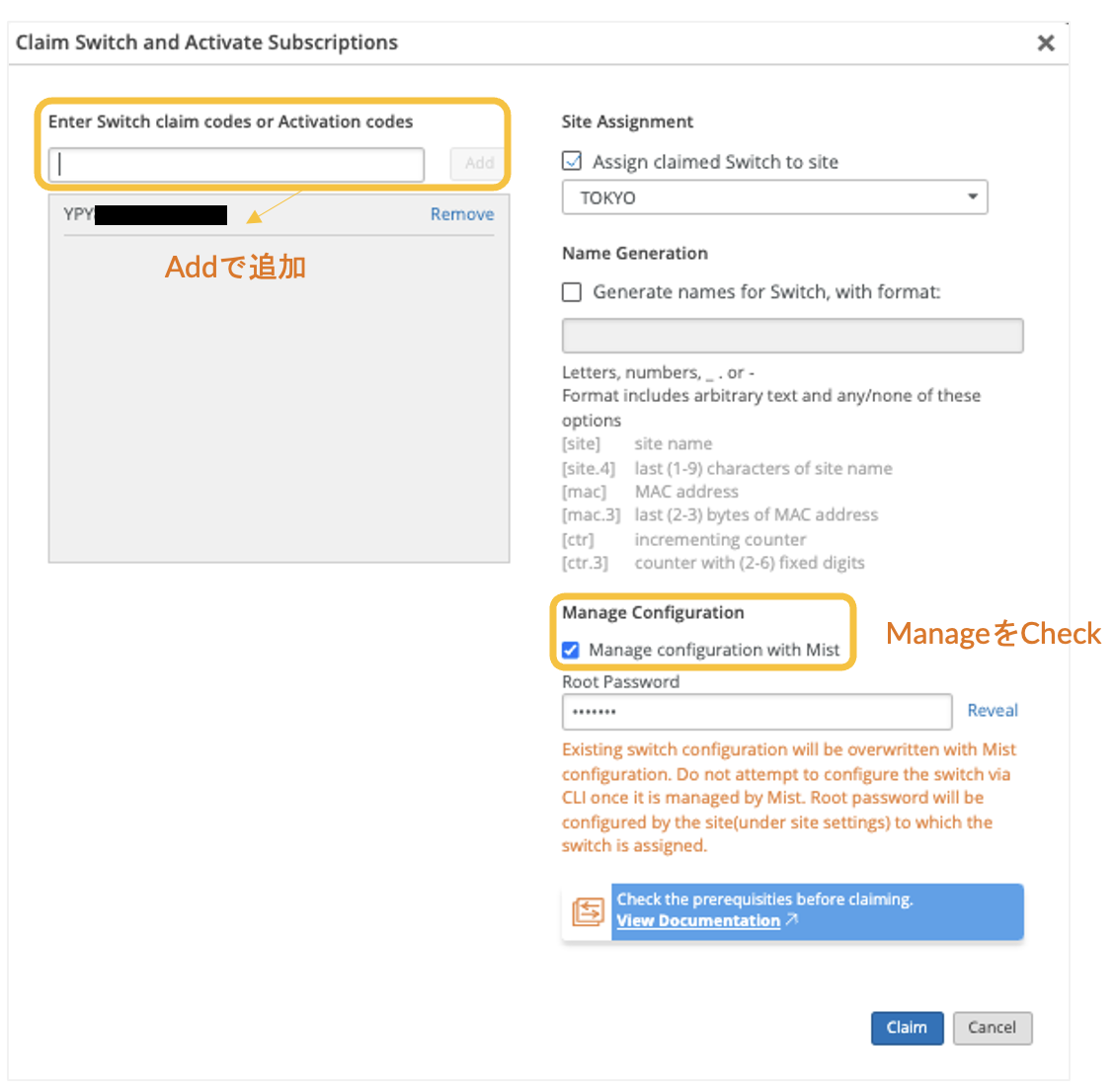The image size is (1114, 1092).
Task: Enable Assign claimed Switch to site
Action: (x=572, y=161)
